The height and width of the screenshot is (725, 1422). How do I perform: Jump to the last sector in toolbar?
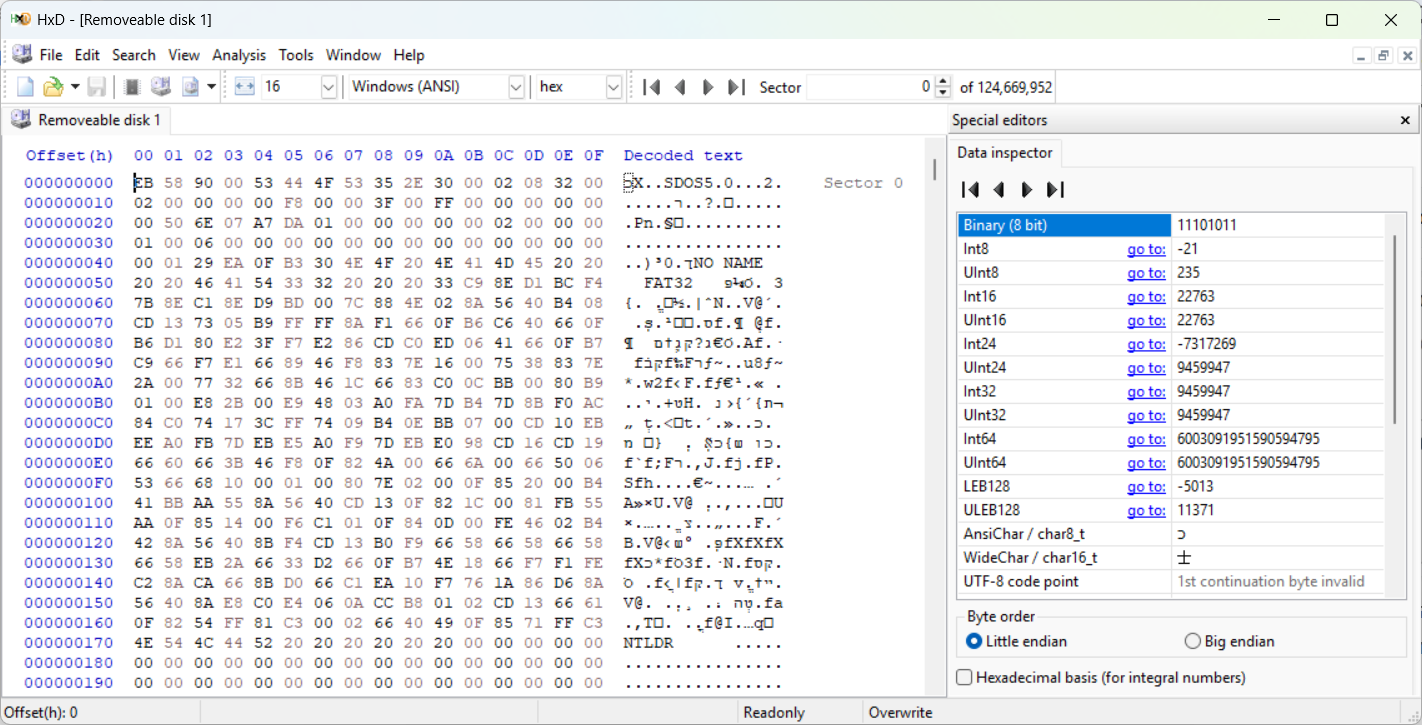coord(736,87)
